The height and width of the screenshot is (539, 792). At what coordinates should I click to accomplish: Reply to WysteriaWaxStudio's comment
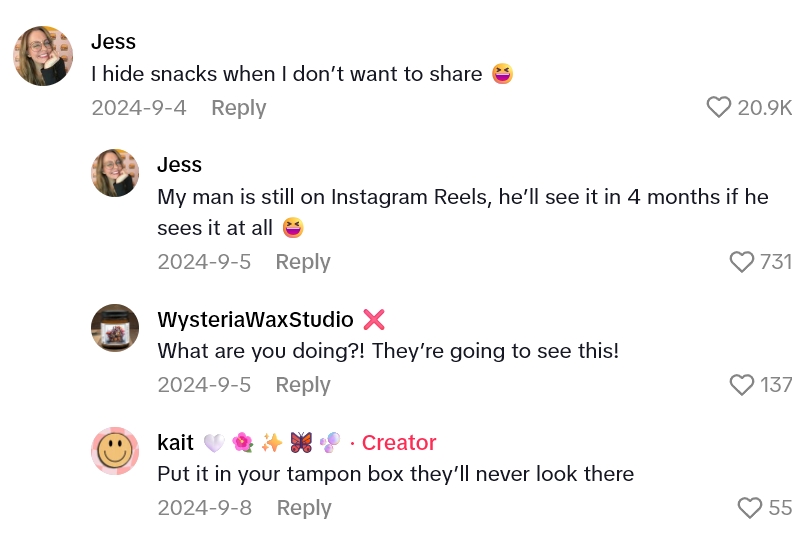click(303, 385)
